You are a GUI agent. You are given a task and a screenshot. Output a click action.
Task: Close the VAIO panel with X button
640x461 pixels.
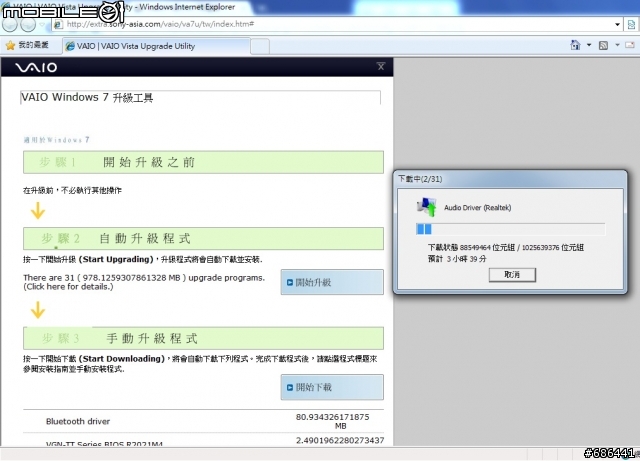(381, 66)
